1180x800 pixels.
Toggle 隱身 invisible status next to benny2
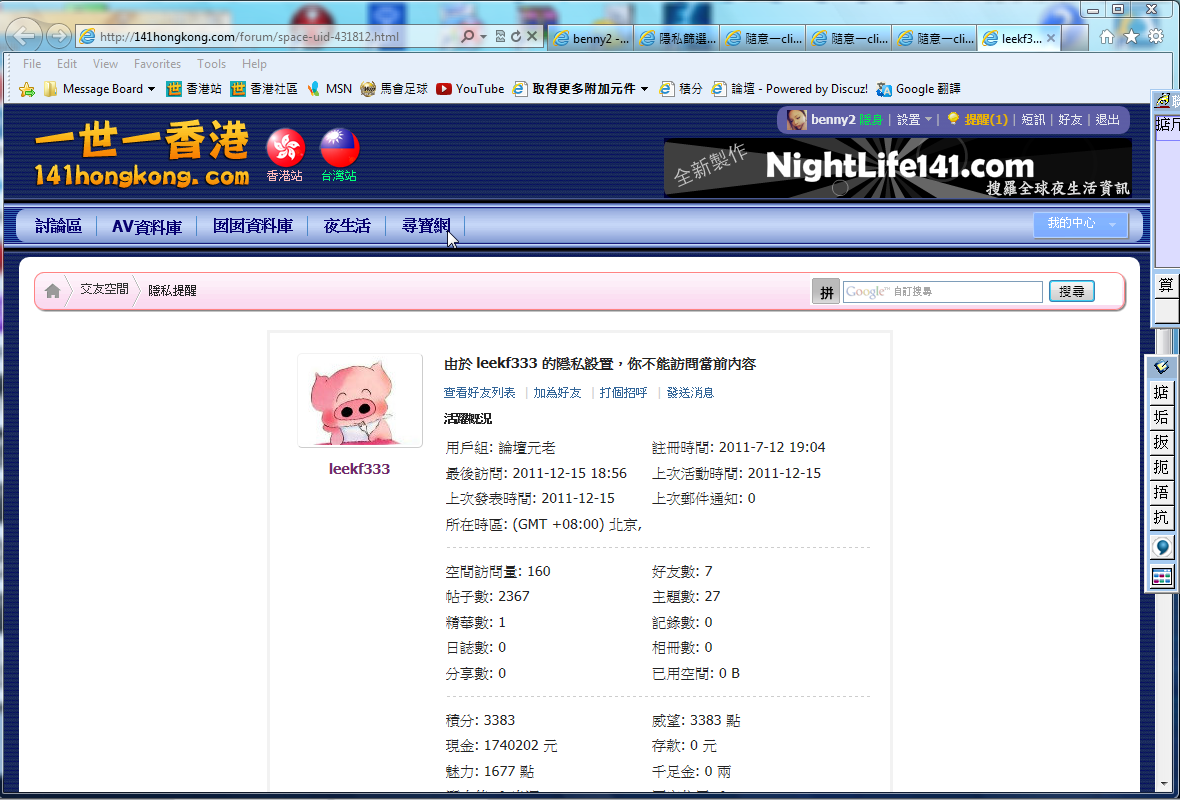869,119
